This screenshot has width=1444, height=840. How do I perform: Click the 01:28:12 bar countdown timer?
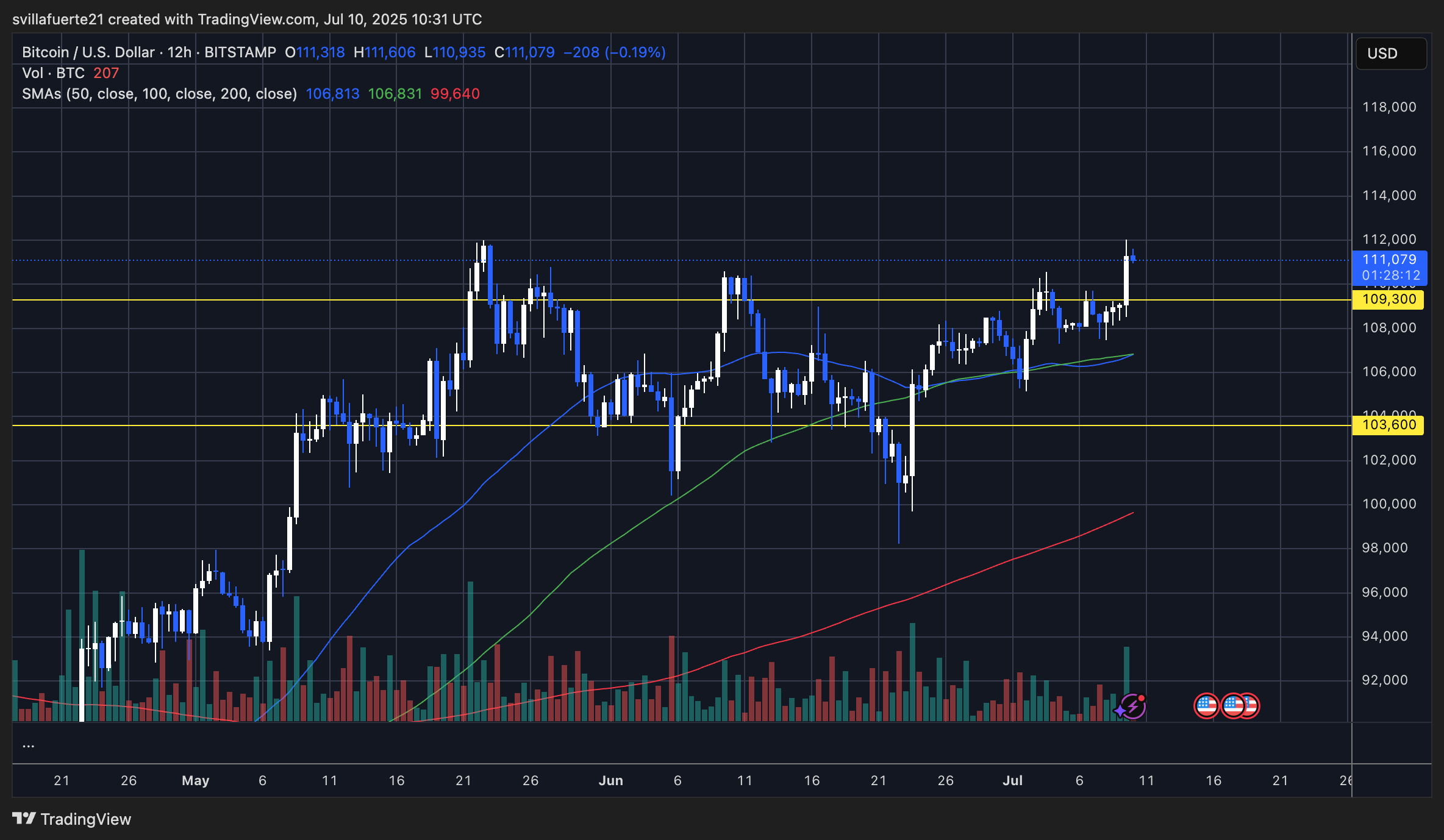pyautogui.click(x=1391, y=276)
